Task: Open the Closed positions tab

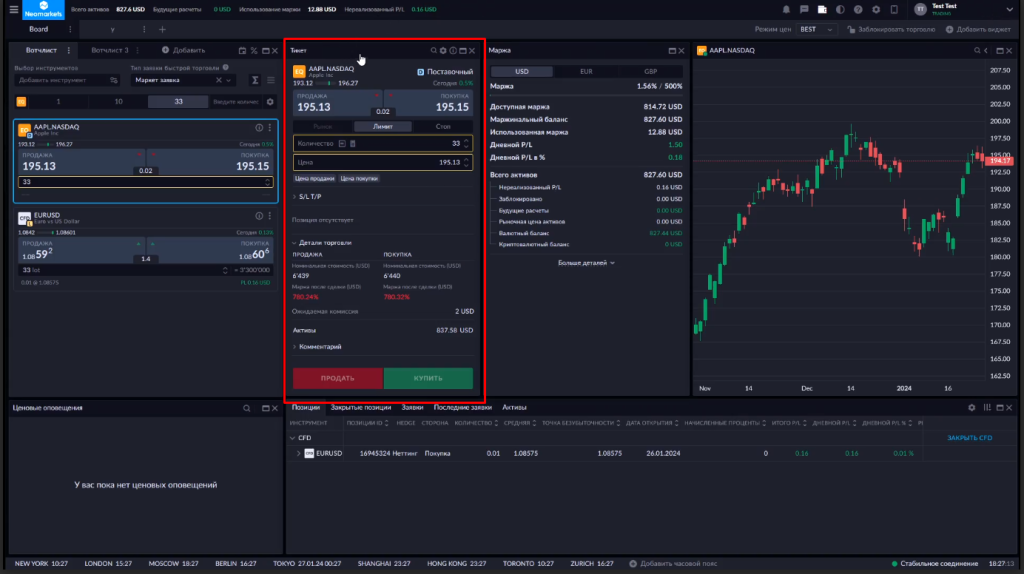Action: (360, 407)
